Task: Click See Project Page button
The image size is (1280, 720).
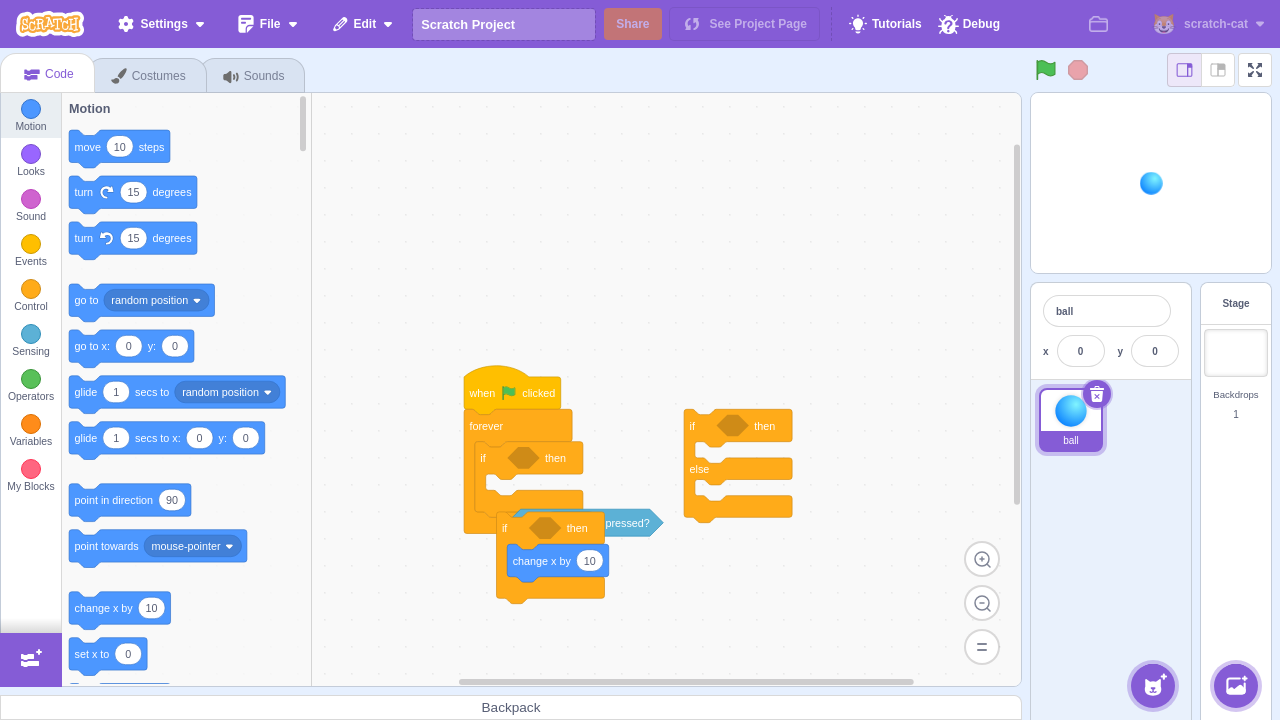Action: [x=745, y=24]
